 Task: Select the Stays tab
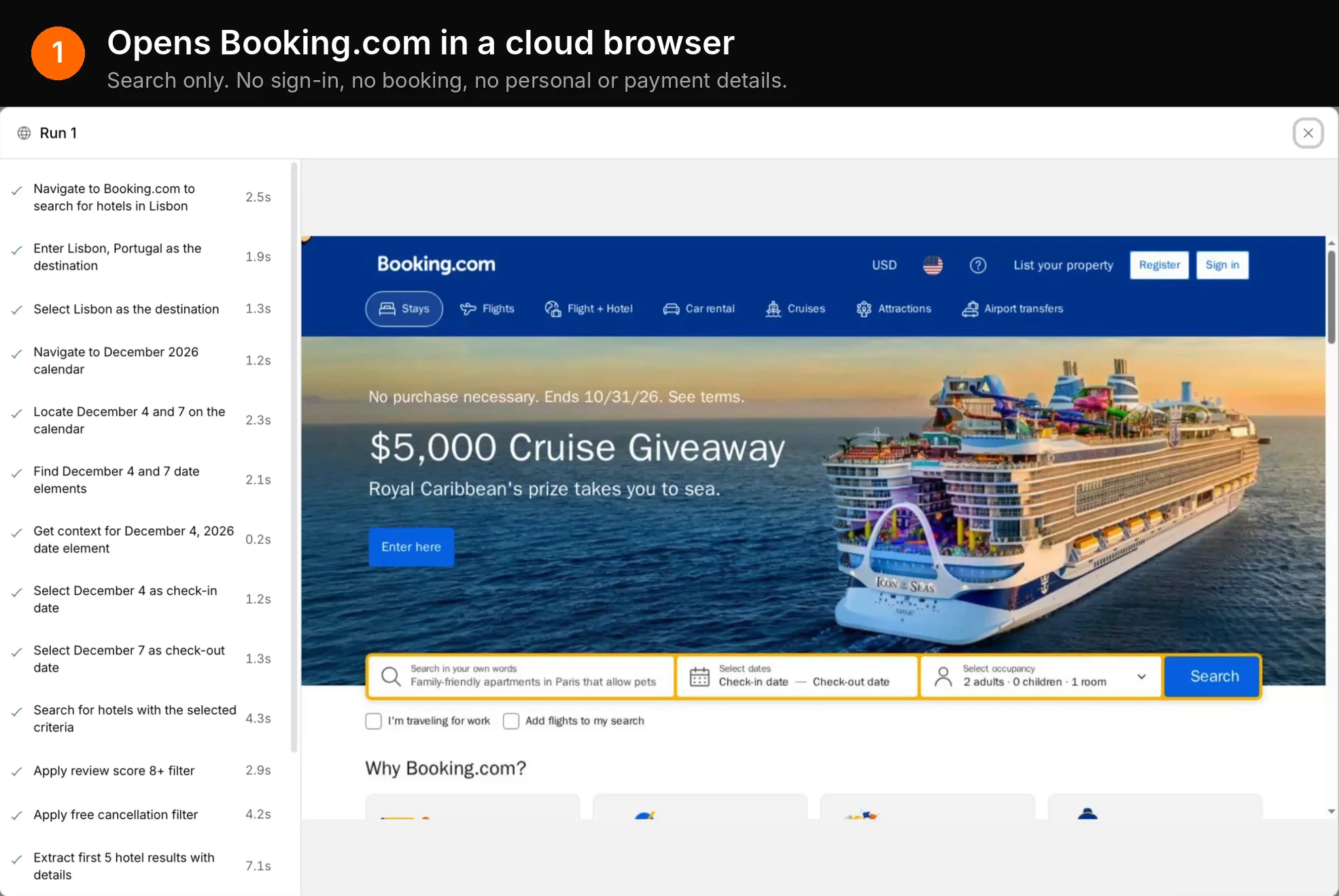point(404,309)
